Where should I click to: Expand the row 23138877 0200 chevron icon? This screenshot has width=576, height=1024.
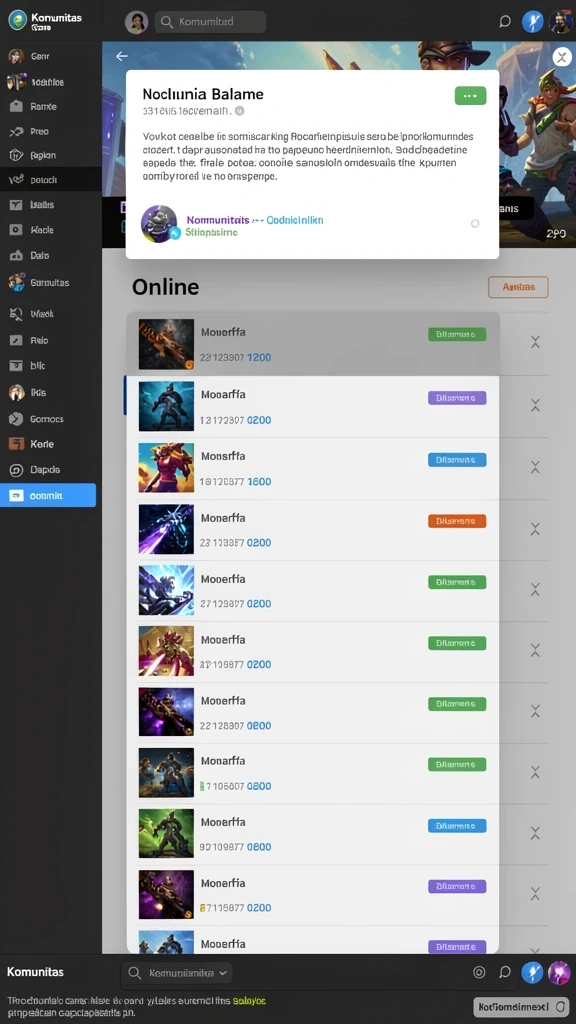click(x=536, y=528)
